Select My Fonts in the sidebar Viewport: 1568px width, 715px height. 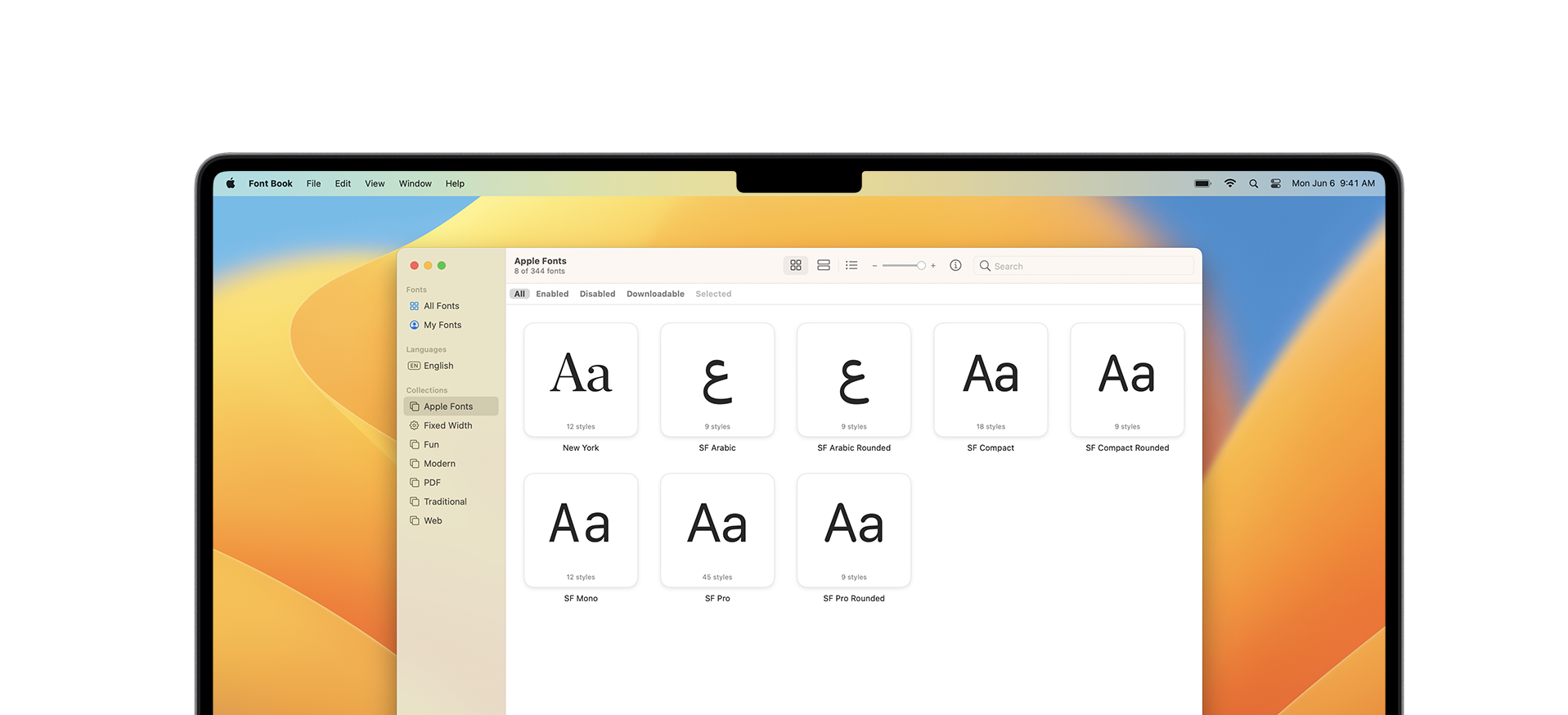click(442, 326)
